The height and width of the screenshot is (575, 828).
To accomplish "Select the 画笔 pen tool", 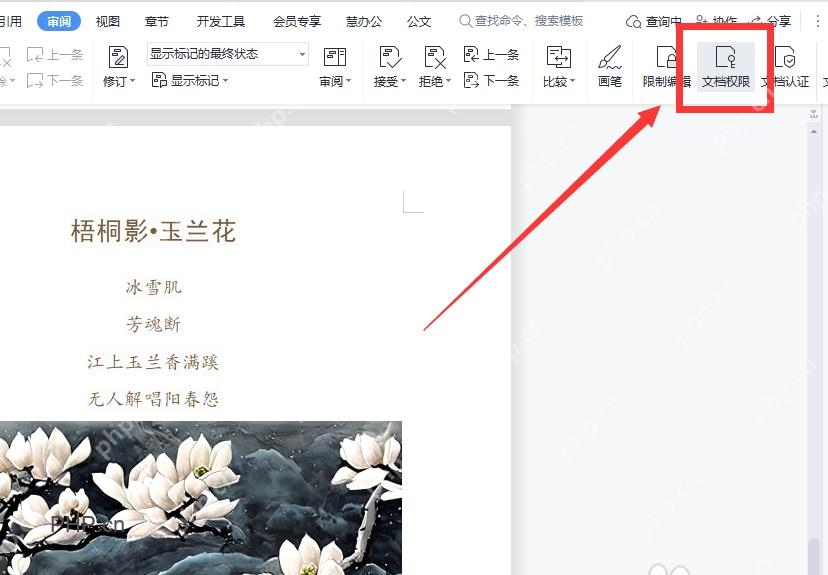I will [x=610, y=67].
